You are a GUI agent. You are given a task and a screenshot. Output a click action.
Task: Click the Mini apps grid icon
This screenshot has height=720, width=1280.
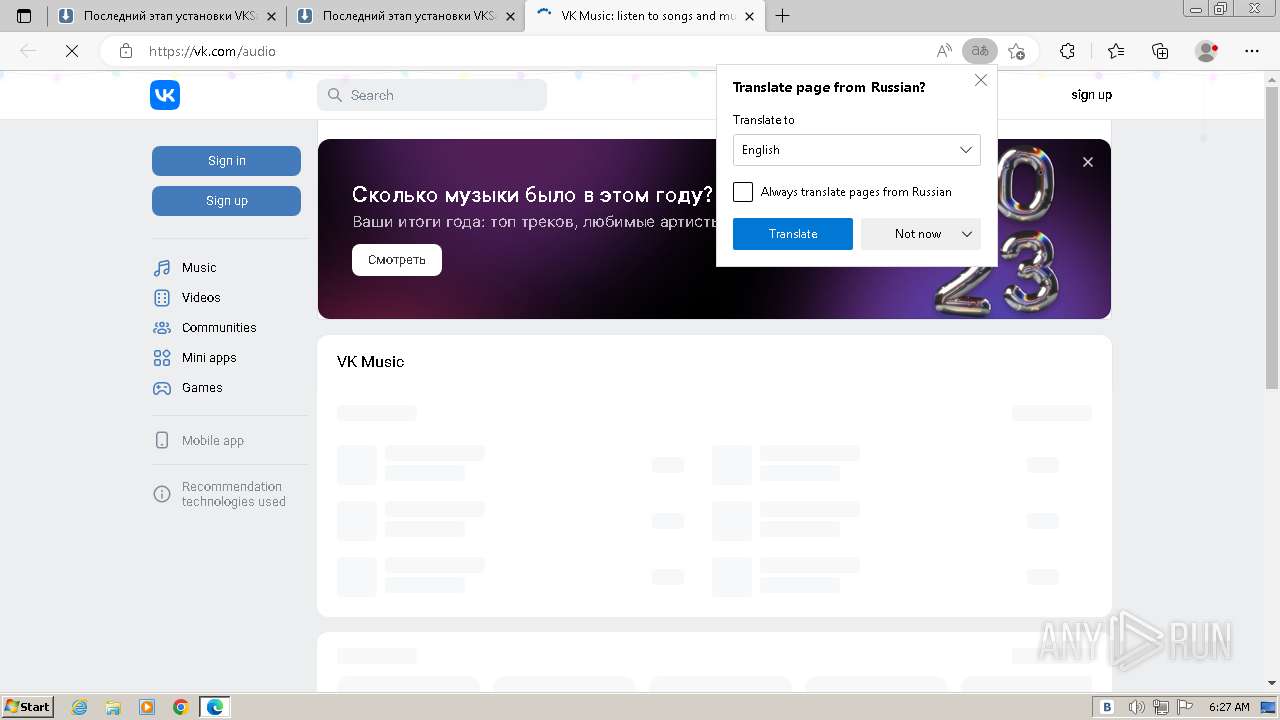coord(162,358)
